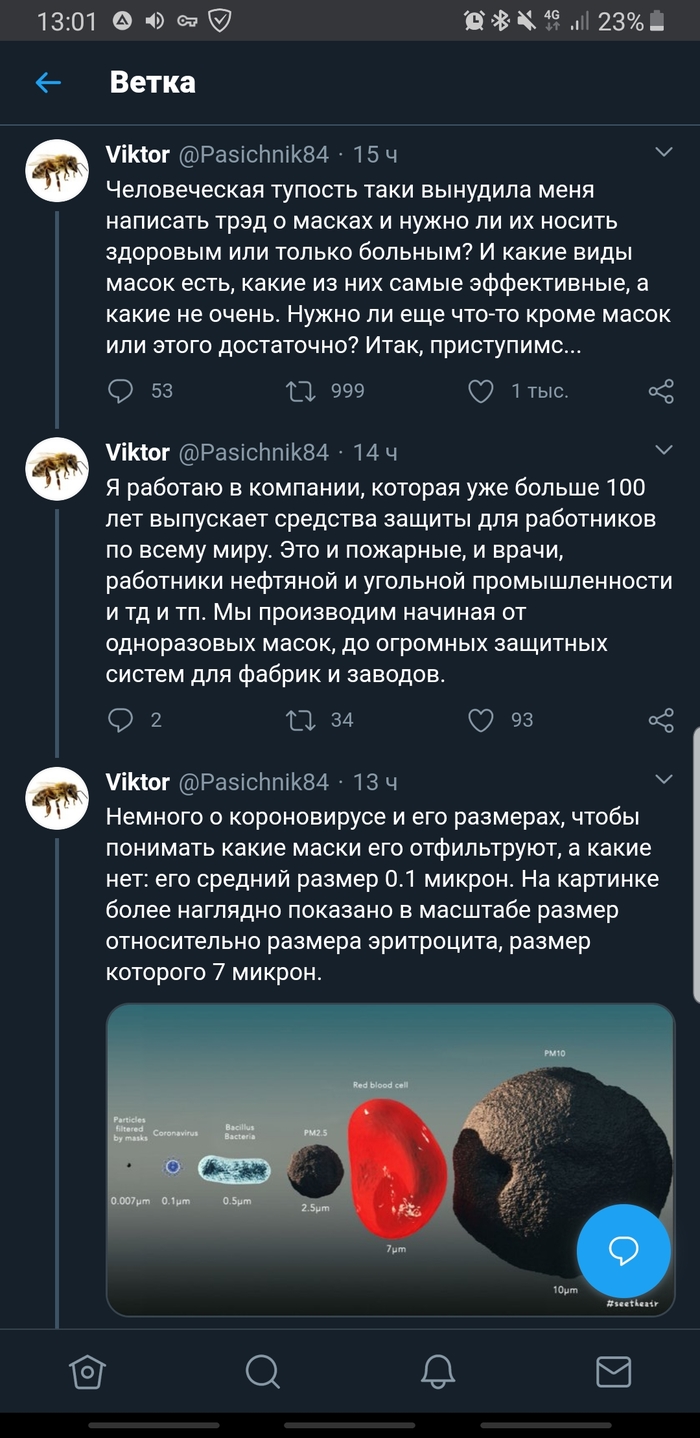This screenshot has height=1438, width=700.
Task: Share the second tweet about the company
Action: pyautogui.click(x=661, y=720)
